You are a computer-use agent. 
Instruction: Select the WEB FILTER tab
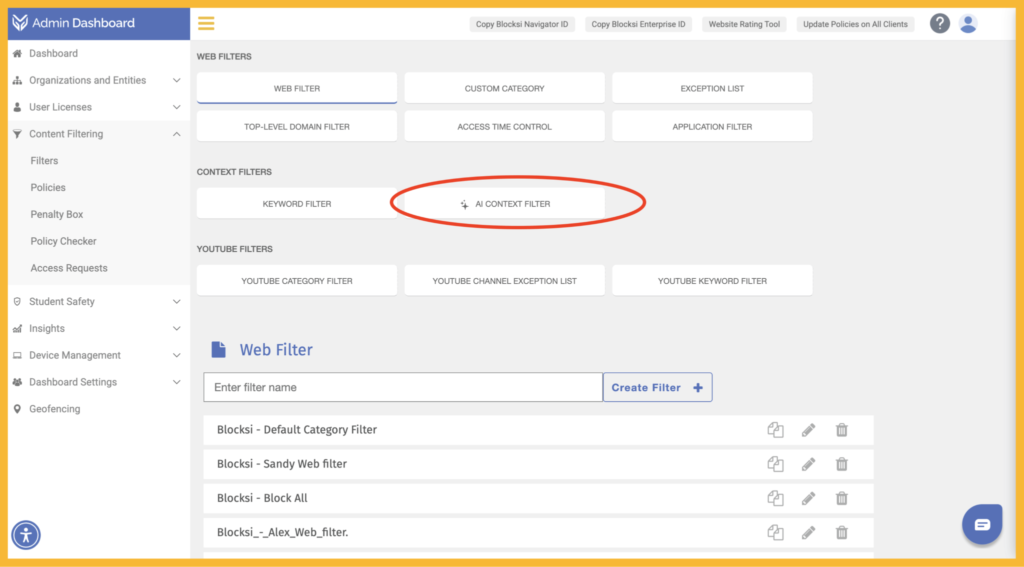click(296, 88)
